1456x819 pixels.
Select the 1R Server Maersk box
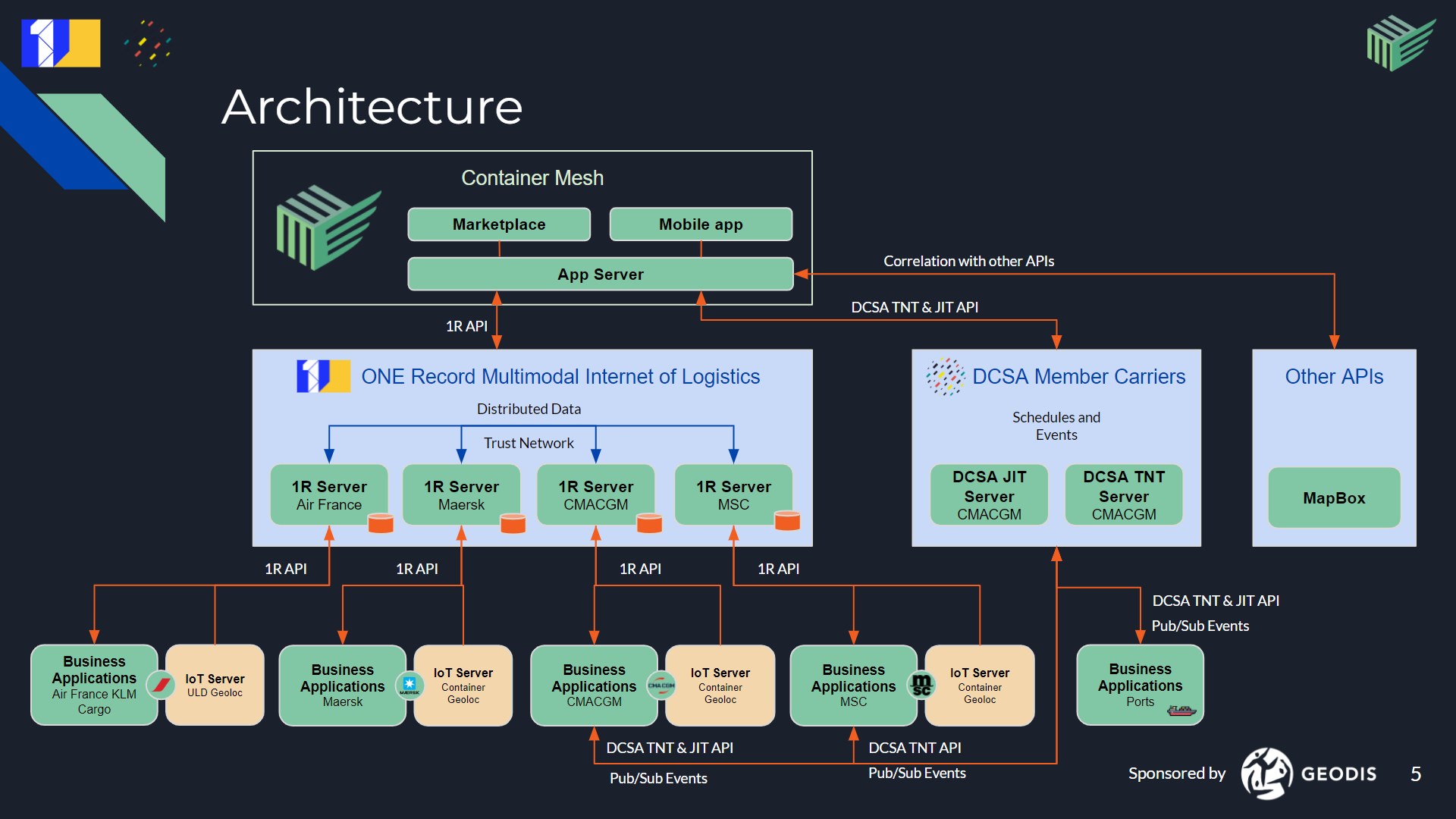click(461, 494)
